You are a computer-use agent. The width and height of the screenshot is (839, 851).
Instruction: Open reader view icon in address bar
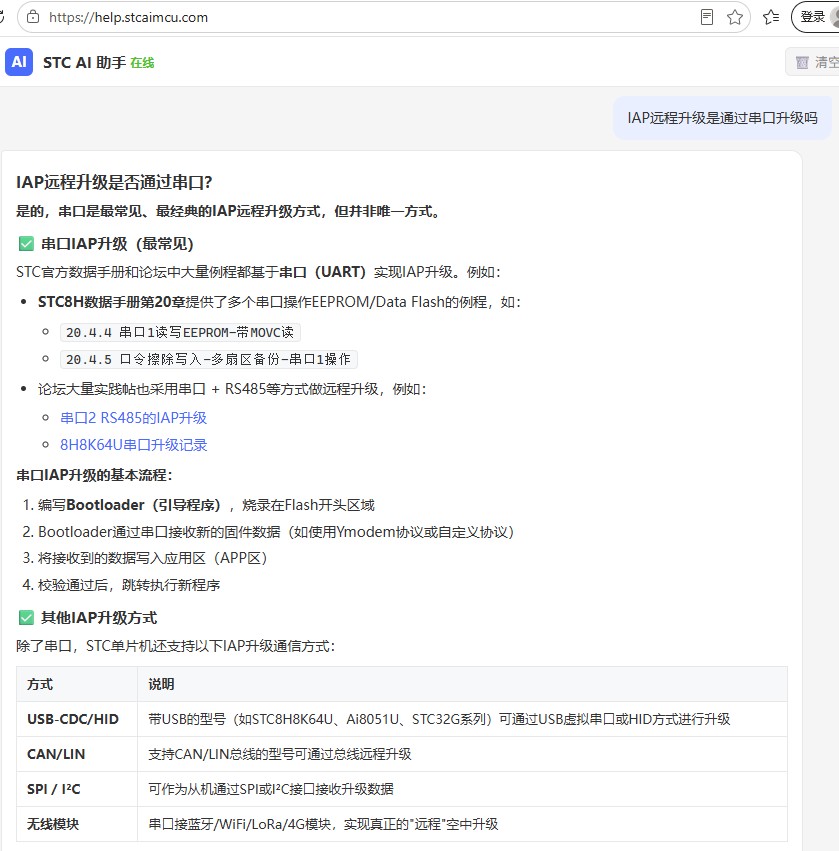(x=707, y=17)
